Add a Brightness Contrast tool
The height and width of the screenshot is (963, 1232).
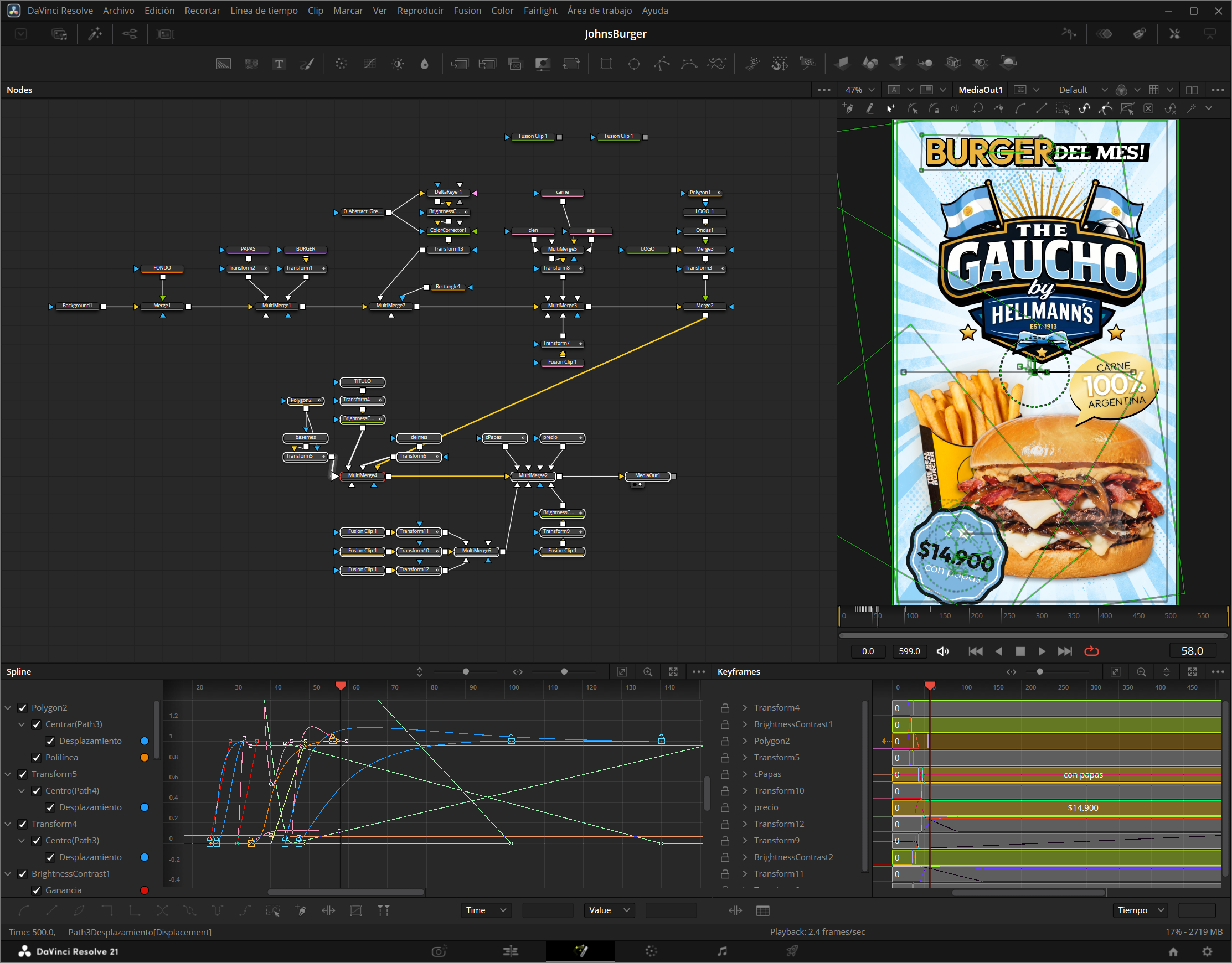(398, 64)
